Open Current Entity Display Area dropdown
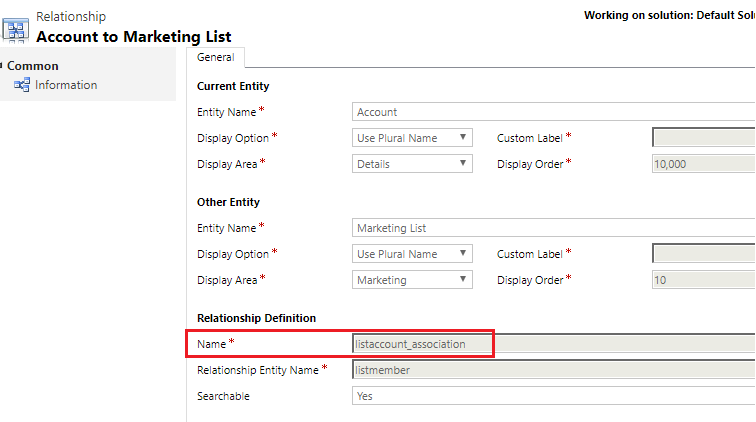756x422 pixels. (412, 164)
